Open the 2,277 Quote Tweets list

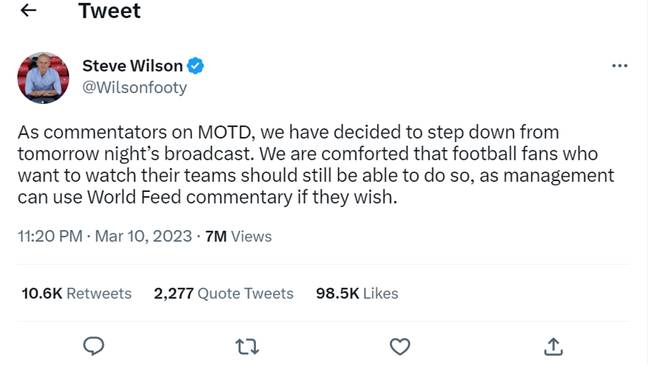tap(224, 293)
